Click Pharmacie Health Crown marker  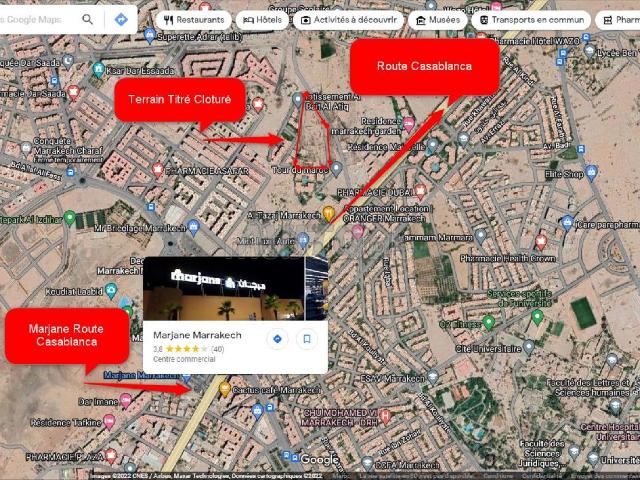click(x=541, y=242)
